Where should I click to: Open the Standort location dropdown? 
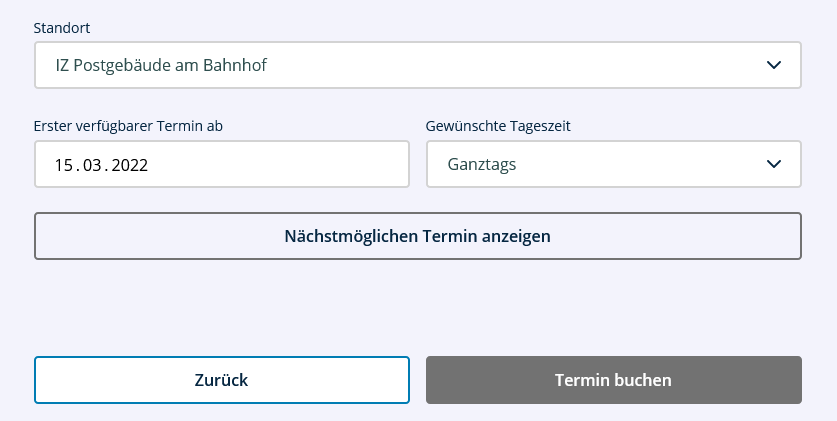(417, 66)
